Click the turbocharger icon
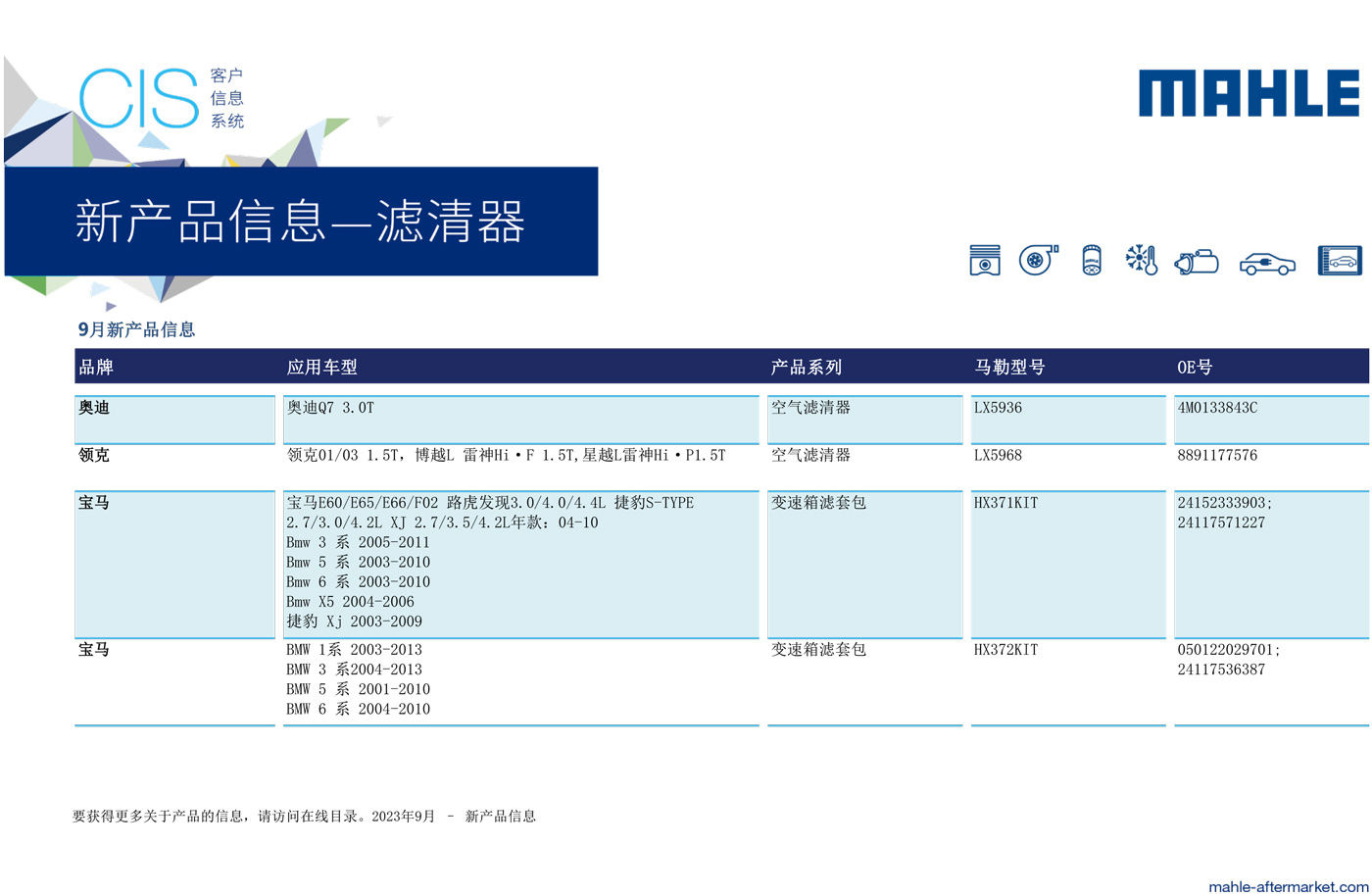The height and width of the screenshot is (895, 1372). [x=1039, y=260]
